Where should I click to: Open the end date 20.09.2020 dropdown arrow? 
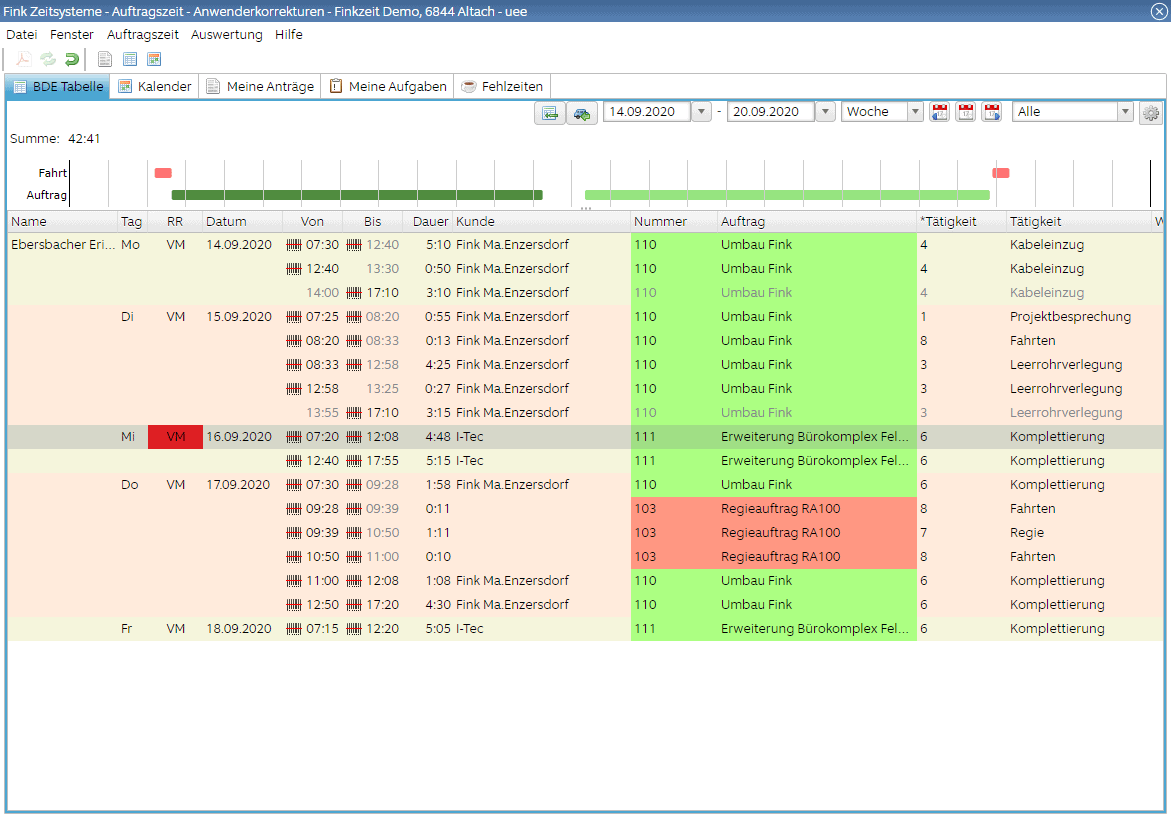pos(825,112)
